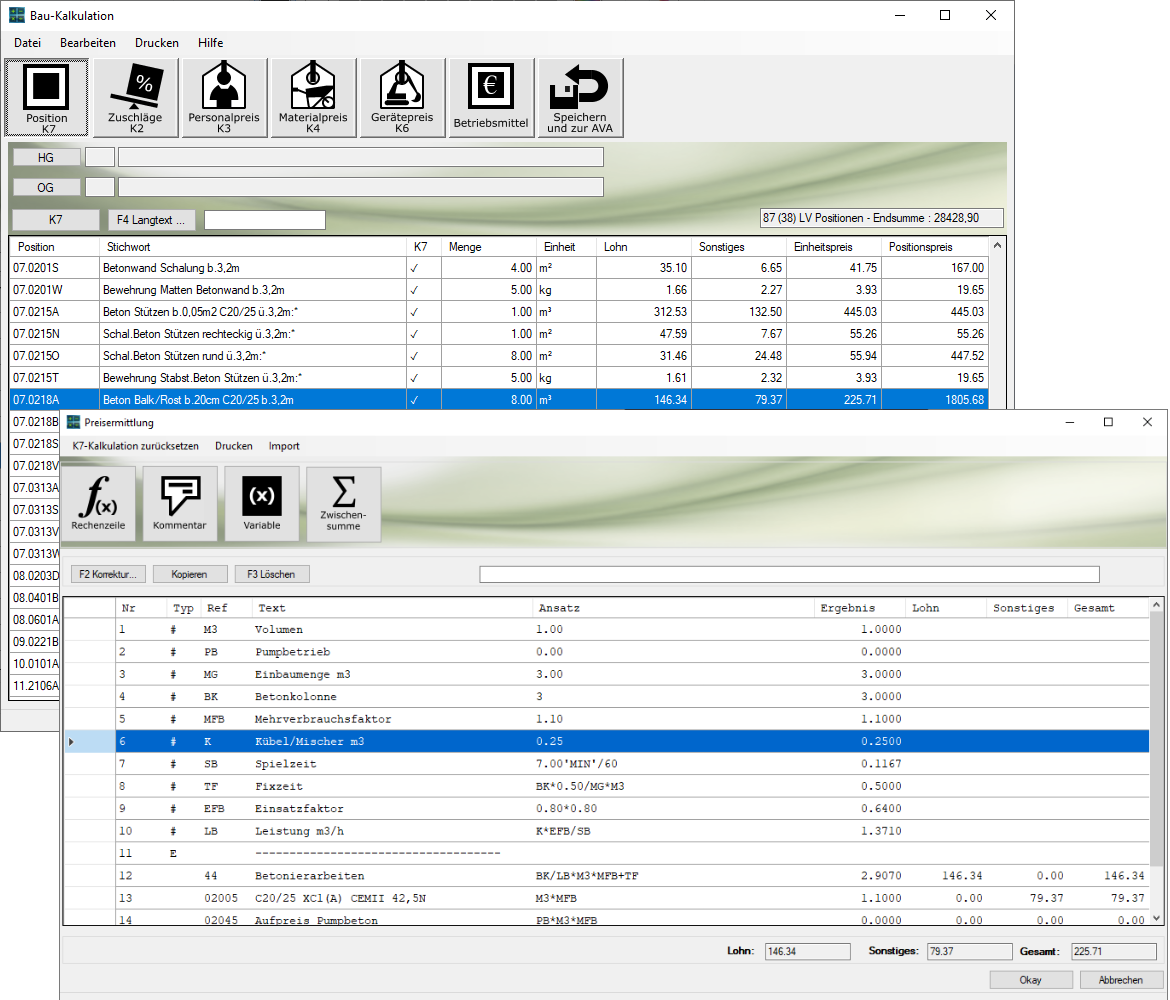Toggle K7 checkmark for row 07.0215N

(x=415, y=334)
